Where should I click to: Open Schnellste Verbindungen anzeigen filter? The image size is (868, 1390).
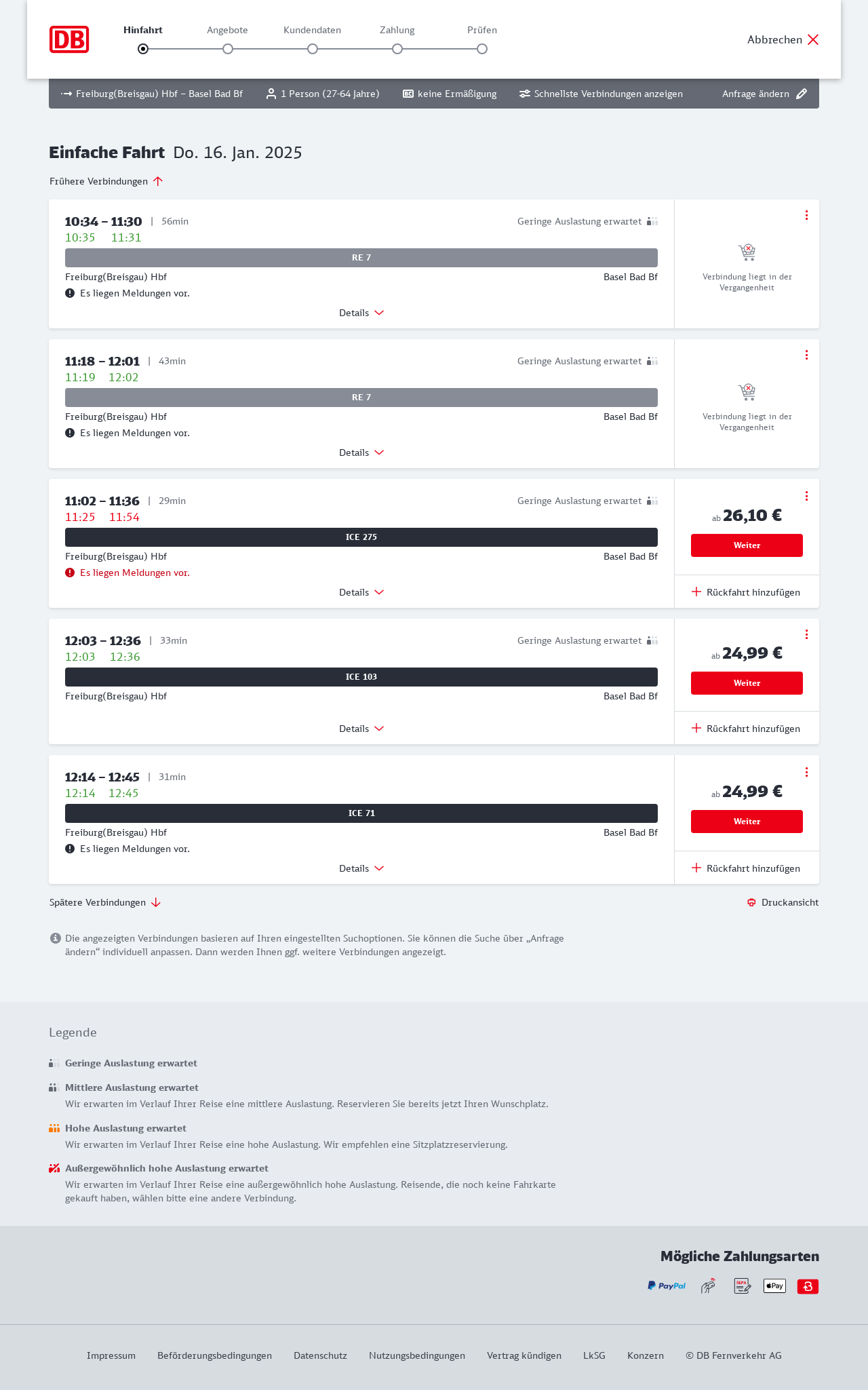[x=601, y=94]
